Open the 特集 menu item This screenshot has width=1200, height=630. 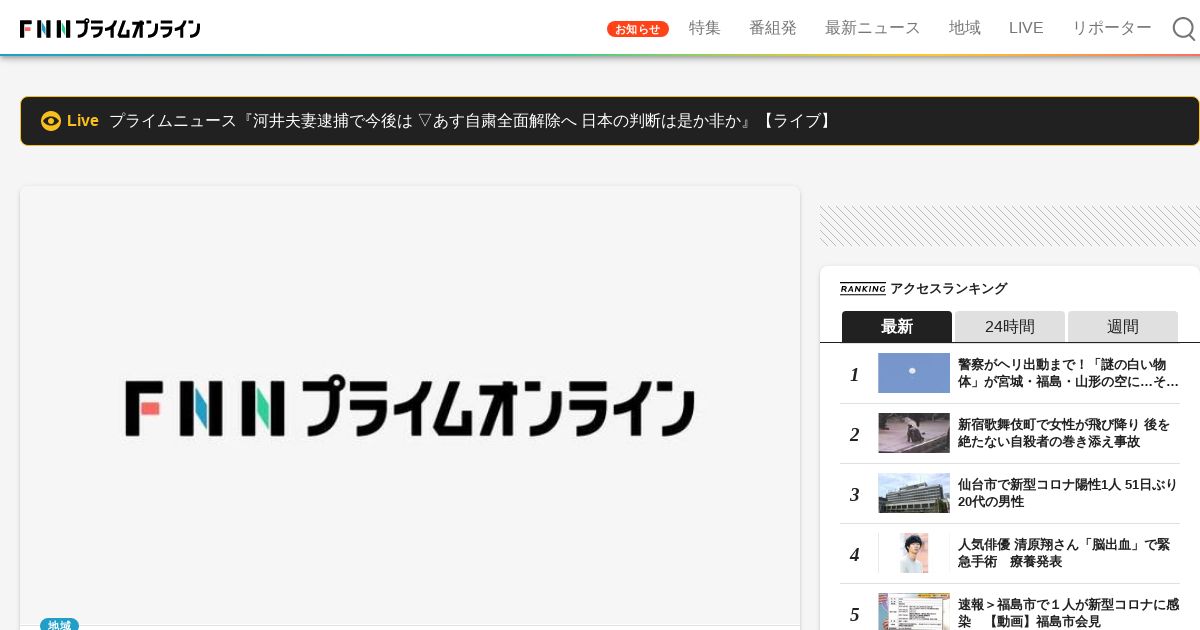tap(705, 28)
